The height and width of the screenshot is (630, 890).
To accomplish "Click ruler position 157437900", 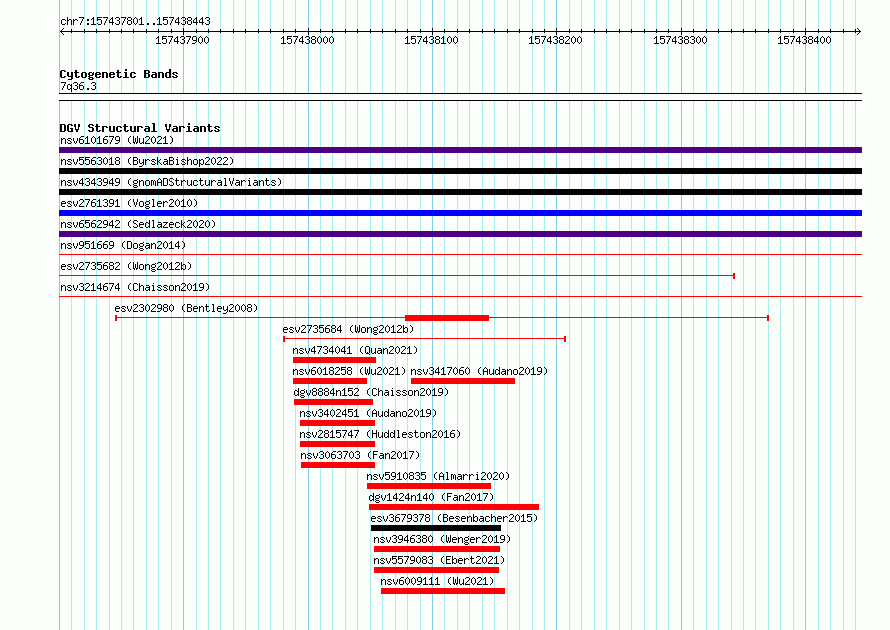I will pyautogui.click(x=182, y=40).
